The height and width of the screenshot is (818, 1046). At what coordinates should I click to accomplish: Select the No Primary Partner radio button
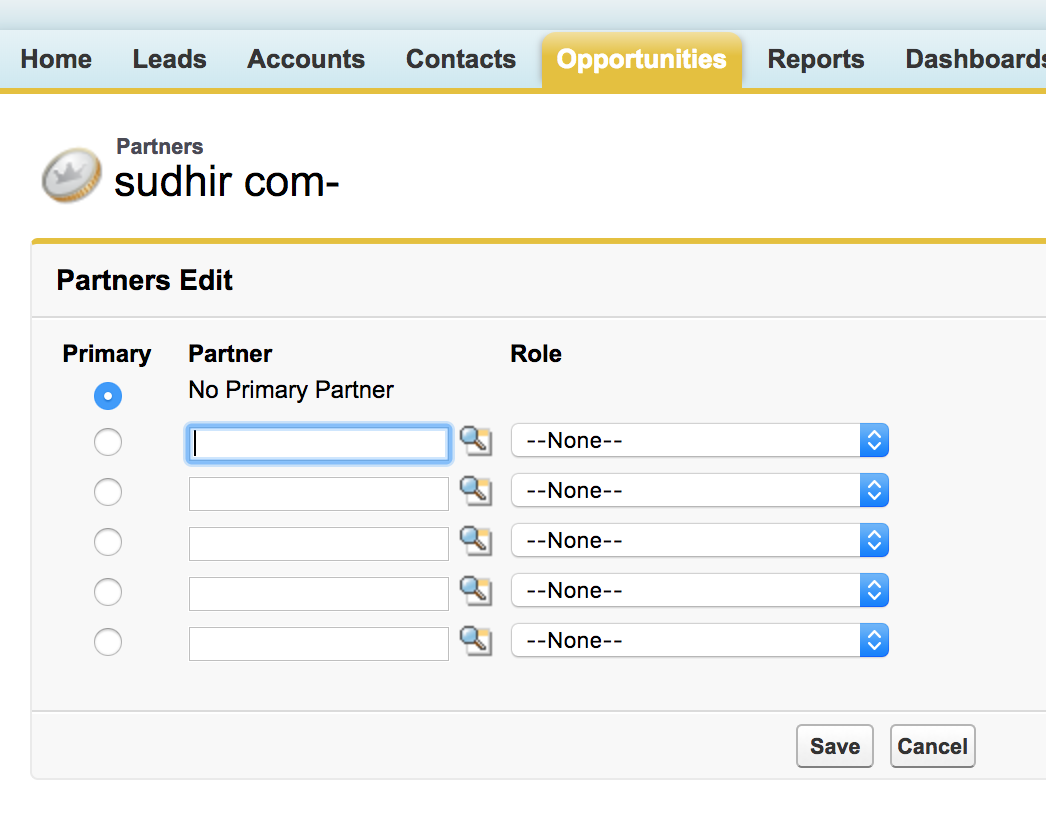point(108,396)
